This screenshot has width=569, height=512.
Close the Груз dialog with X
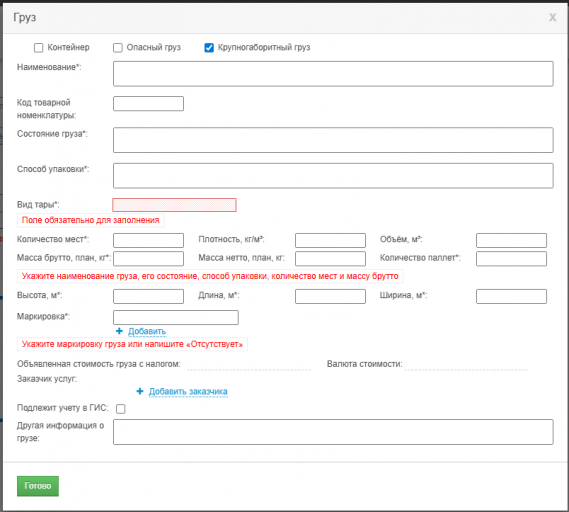click(552, 17)
